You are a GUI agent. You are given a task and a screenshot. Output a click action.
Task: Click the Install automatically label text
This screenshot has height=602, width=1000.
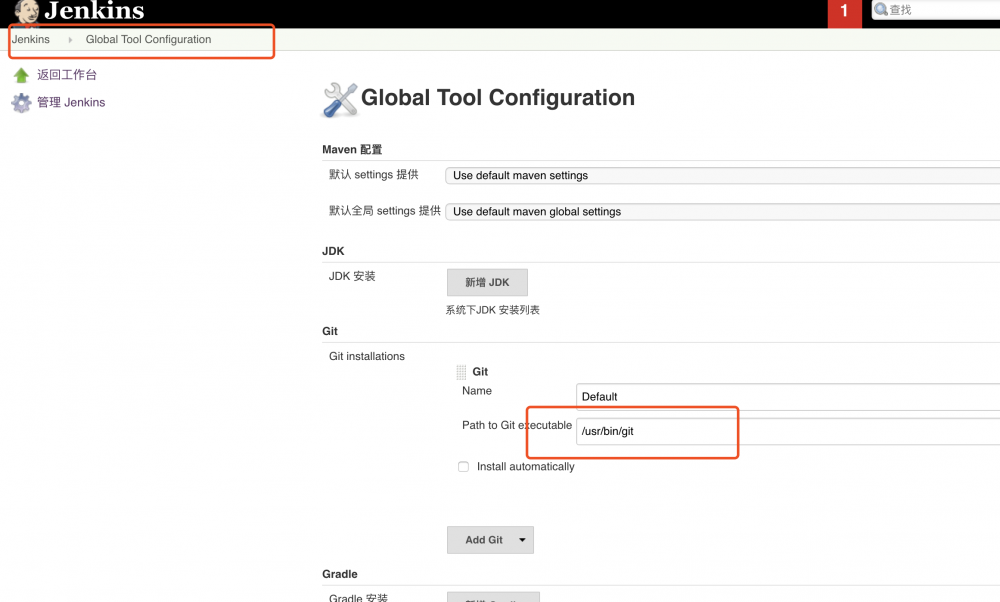pyautogui.click(x=526, y=467)
